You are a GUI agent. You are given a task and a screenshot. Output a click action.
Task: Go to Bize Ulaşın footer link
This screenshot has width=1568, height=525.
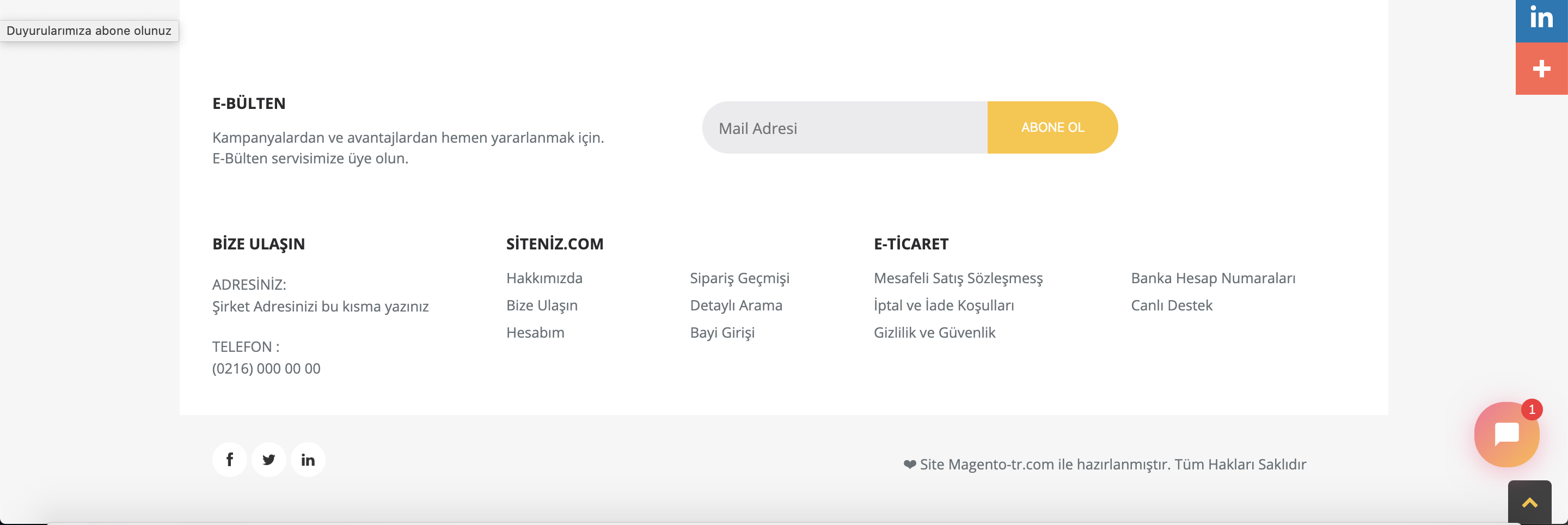pos(542,306)
